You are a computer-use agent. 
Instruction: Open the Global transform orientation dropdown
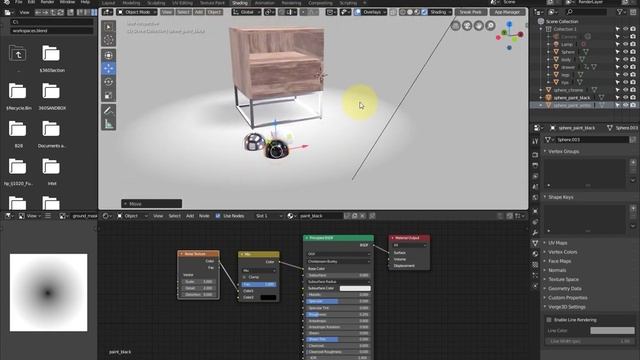click(247, 12)
